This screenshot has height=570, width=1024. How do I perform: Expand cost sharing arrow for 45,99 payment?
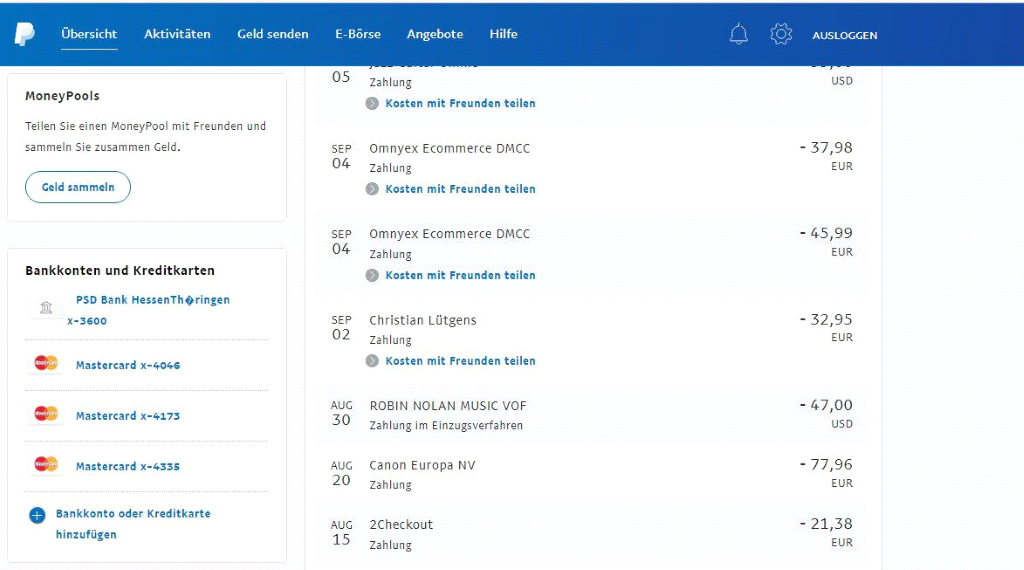point(372,275)
